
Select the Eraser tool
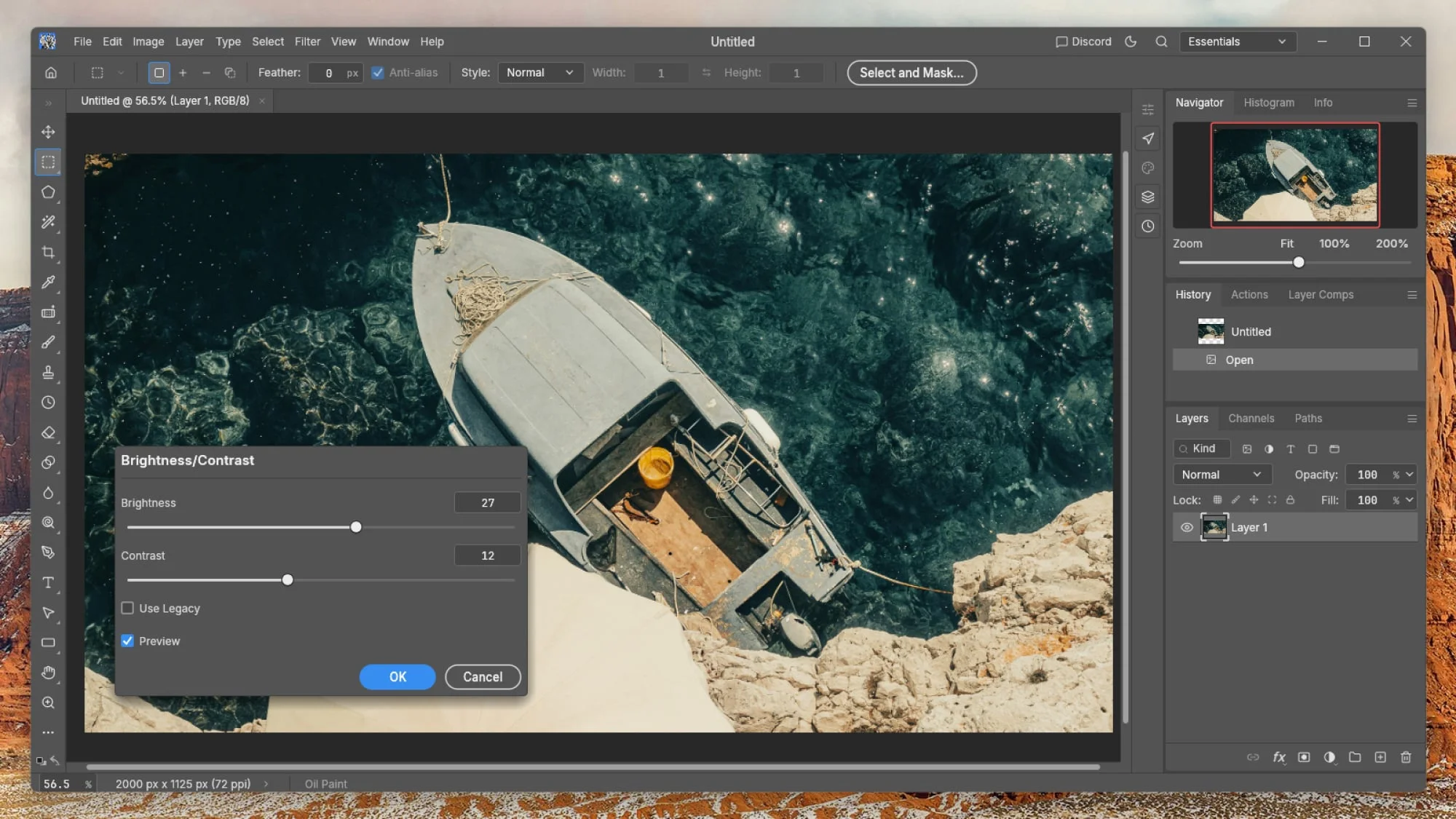click(48, 432)
